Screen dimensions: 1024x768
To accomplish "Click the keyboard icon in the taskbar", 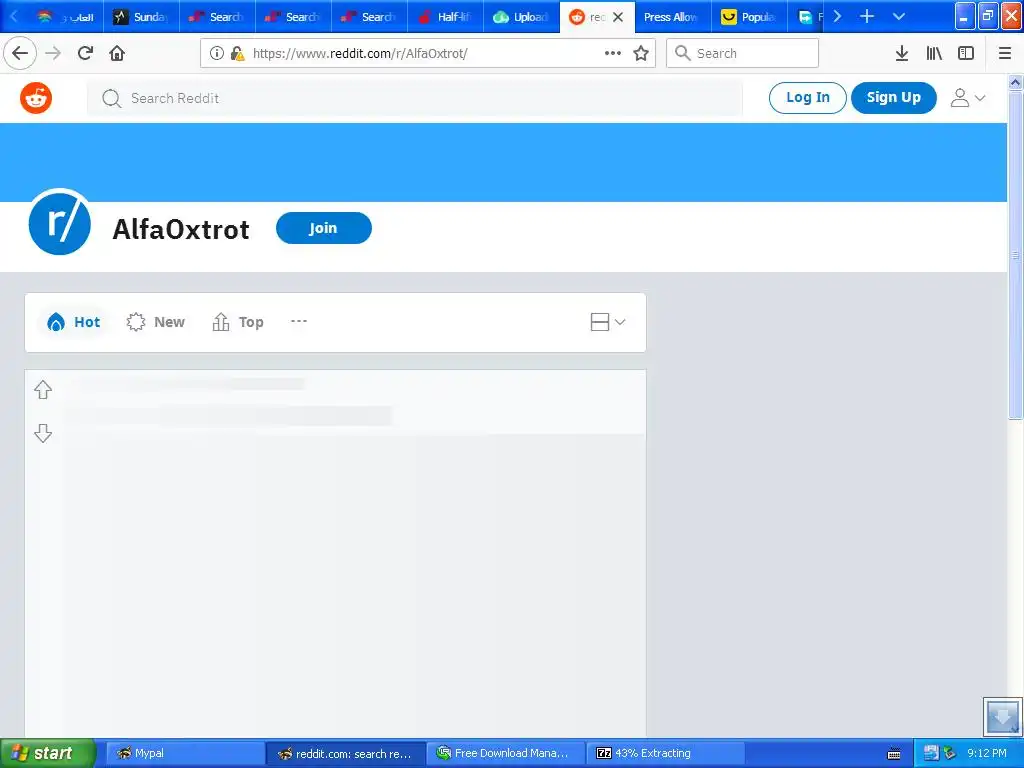I will pyautogui.click(x=895, y=754).
